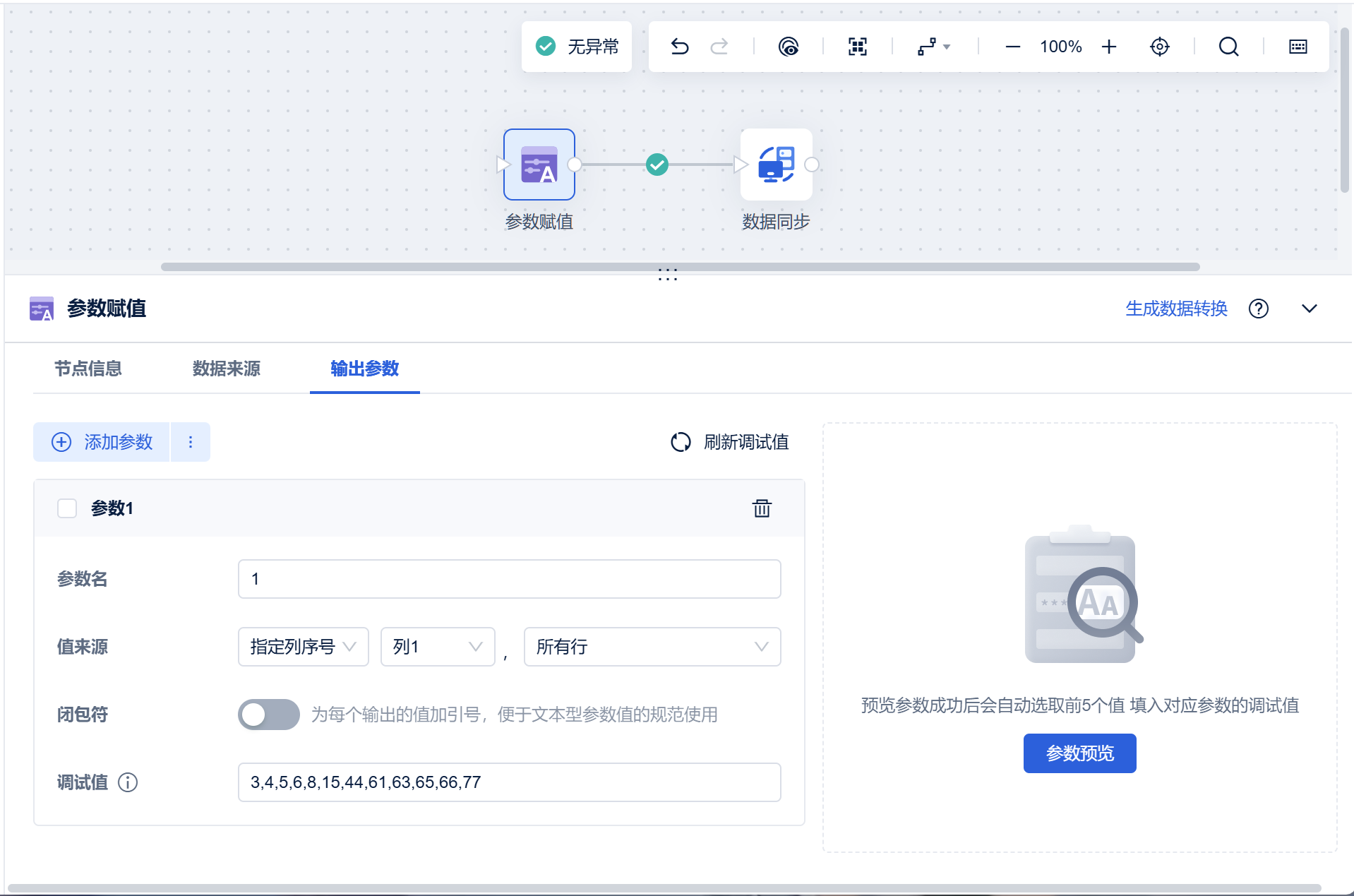Click the green check on the connection line
Viewport: 1354px width, 896px height.
[x=657, y=165]
